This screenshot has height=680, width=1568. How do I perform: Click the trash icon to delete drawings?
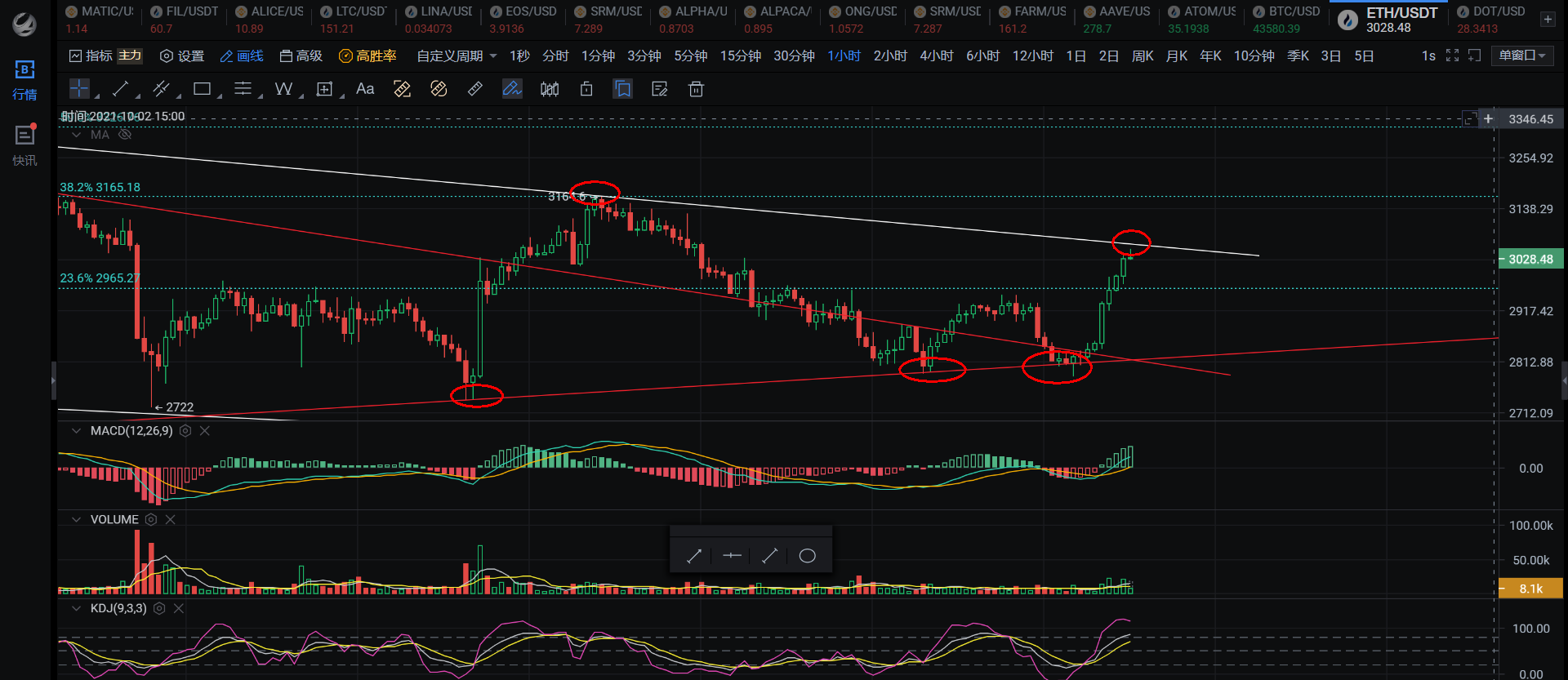pyautogui.click(x=696, y=89)
